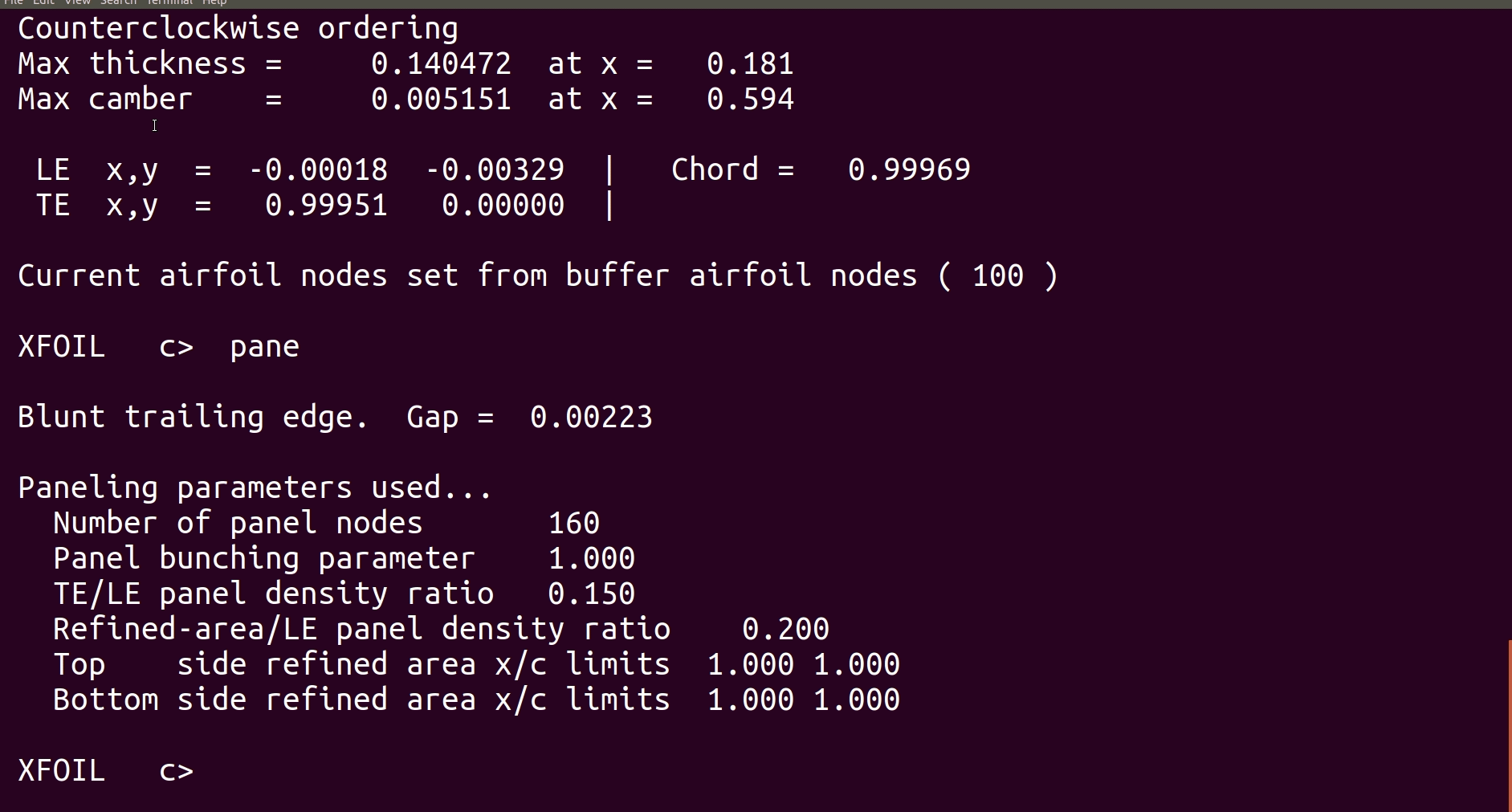Click the LE x value -0.00018
The height and width of the screenshot is (812, 1512).
(318, 170)
